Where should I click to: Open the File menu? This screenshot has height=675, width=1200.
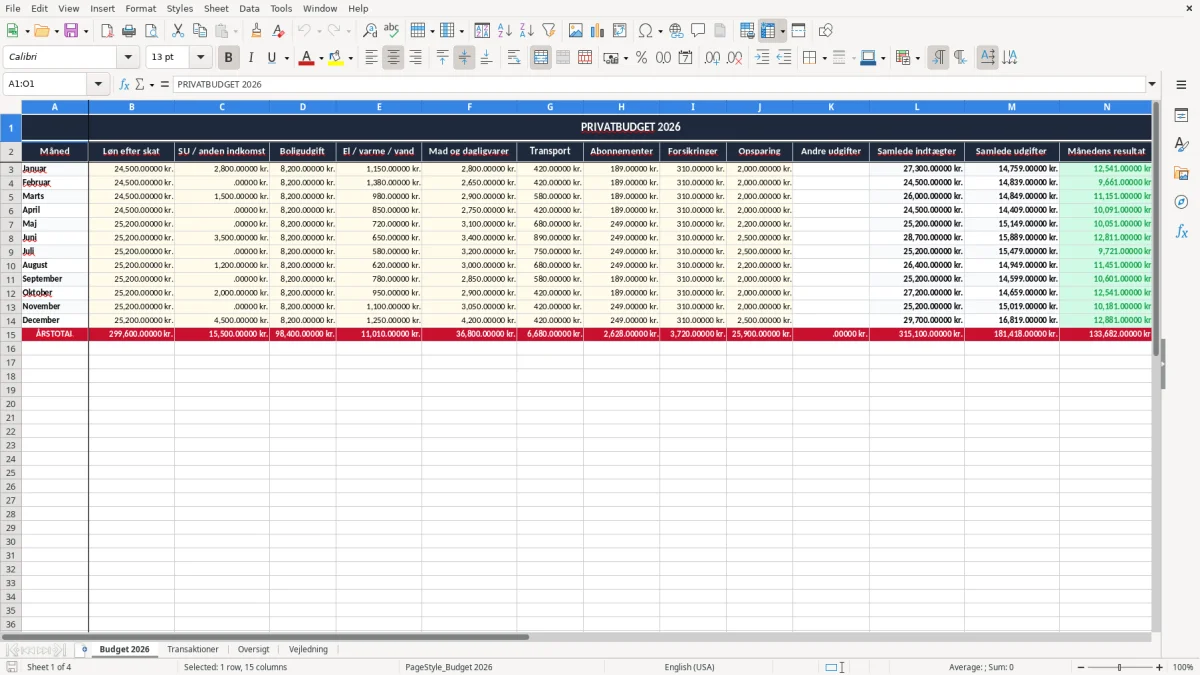(14, 8)
